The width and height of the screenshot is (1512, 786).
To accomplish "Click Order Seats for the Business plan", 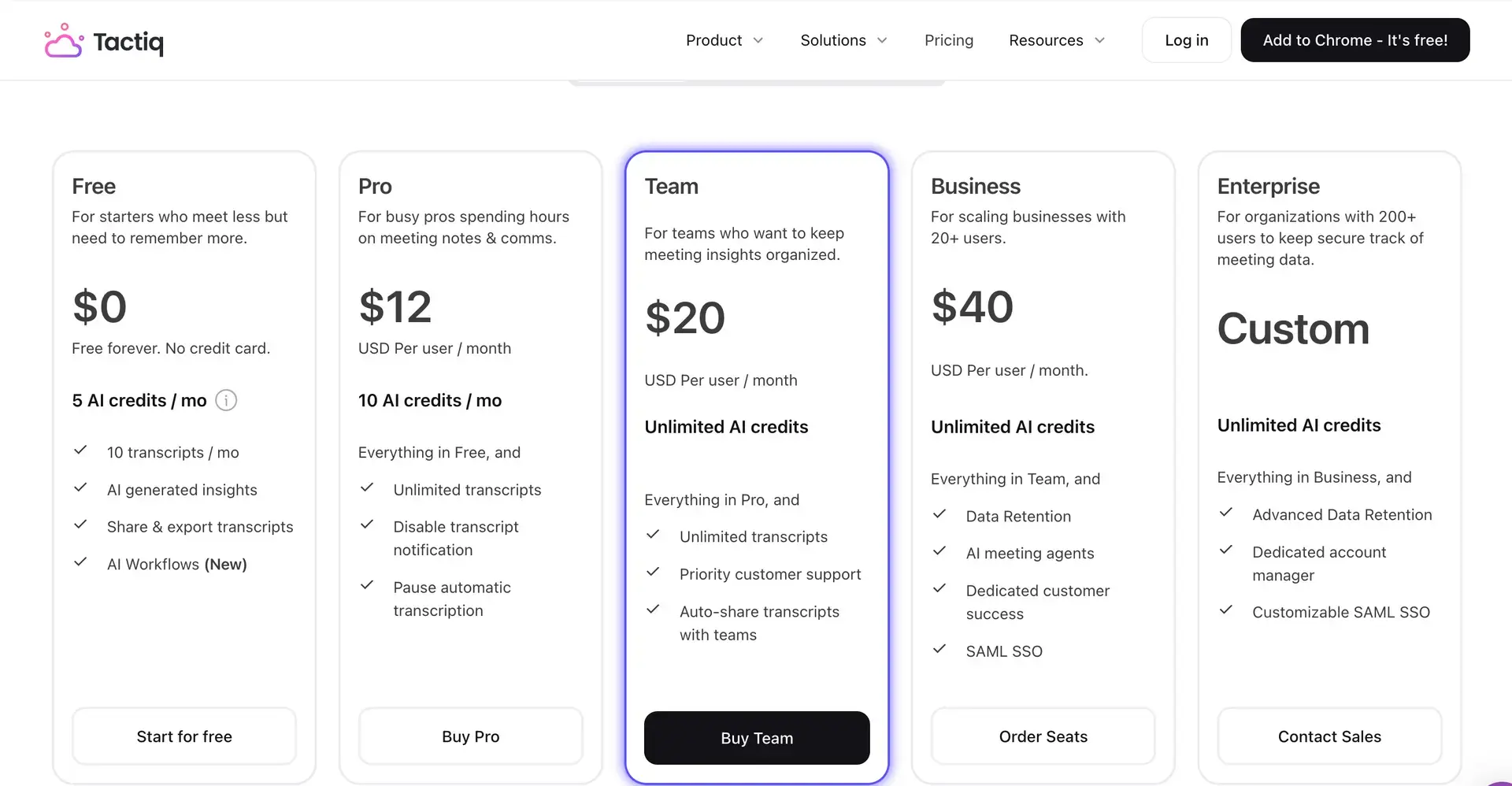I will tap(1043, 736).
